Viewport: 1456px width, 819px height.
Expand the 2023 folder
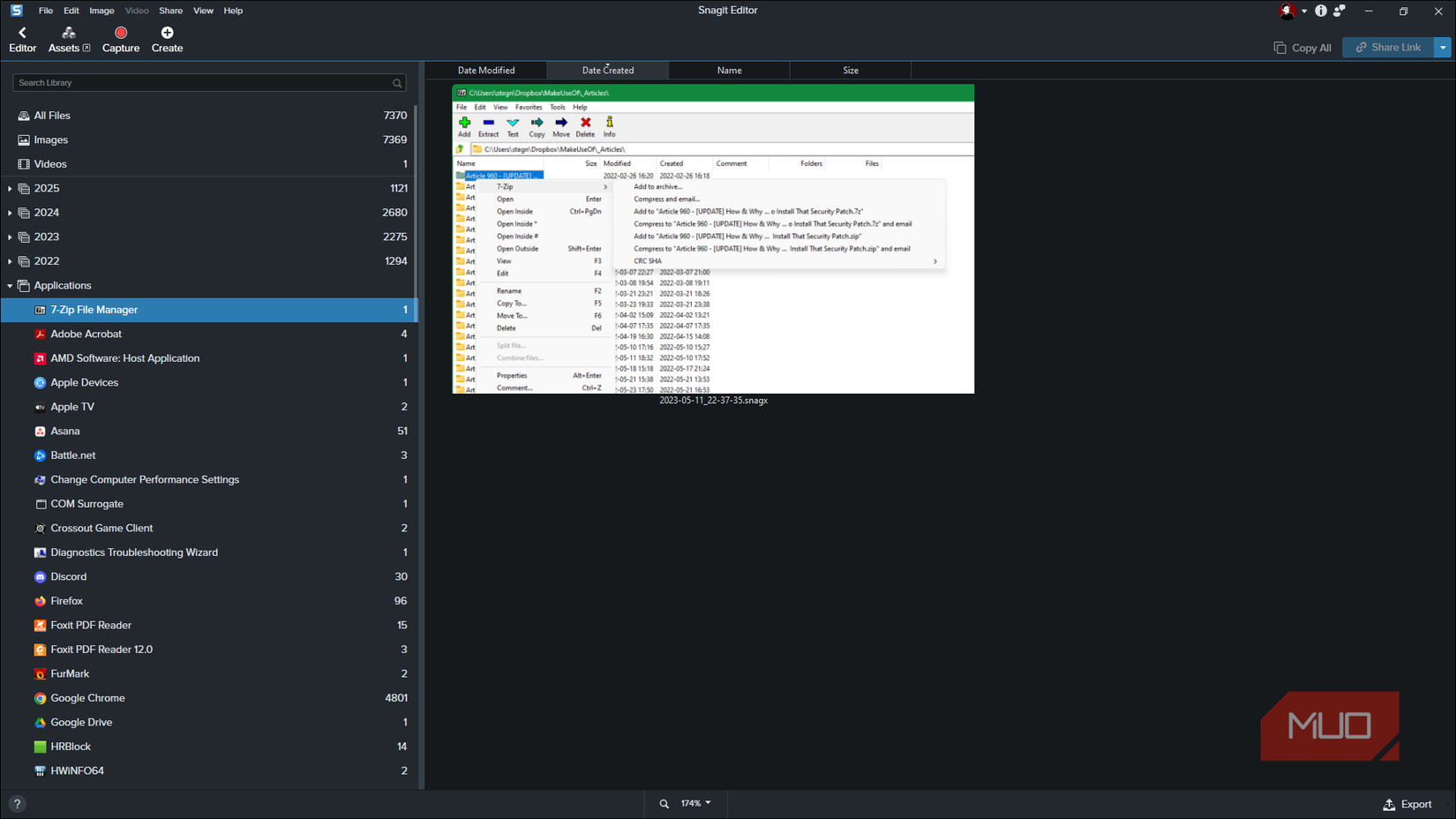(10, 237)
